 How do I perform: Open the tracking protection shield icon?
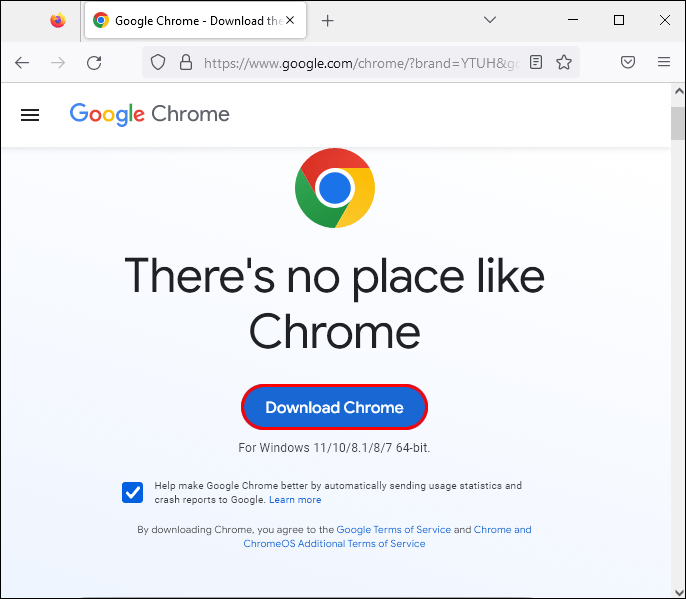click(x=158, y=63)
